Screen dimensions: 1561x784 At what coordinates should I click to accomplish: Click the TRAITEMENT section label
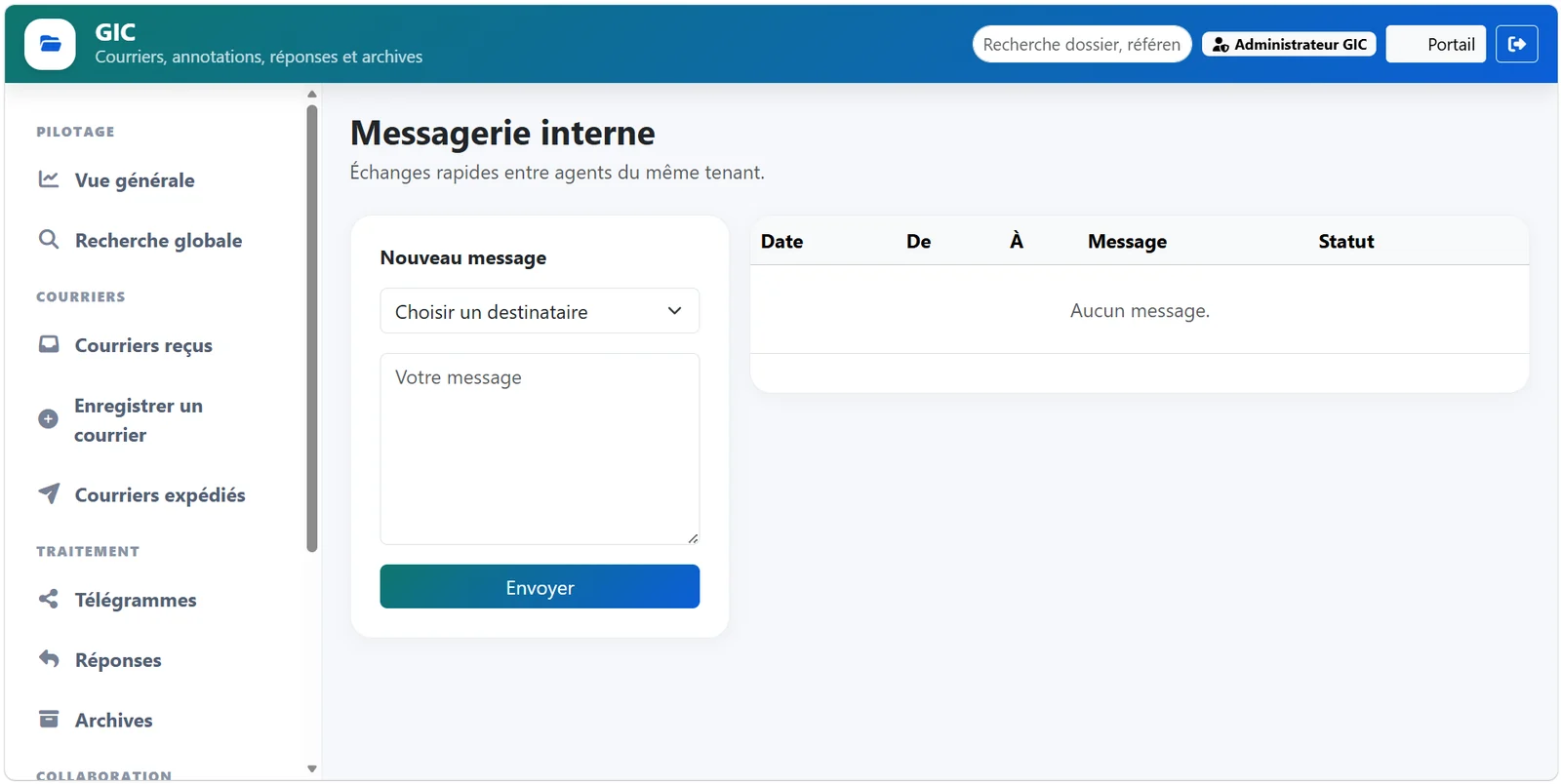(x=88, y=551)
